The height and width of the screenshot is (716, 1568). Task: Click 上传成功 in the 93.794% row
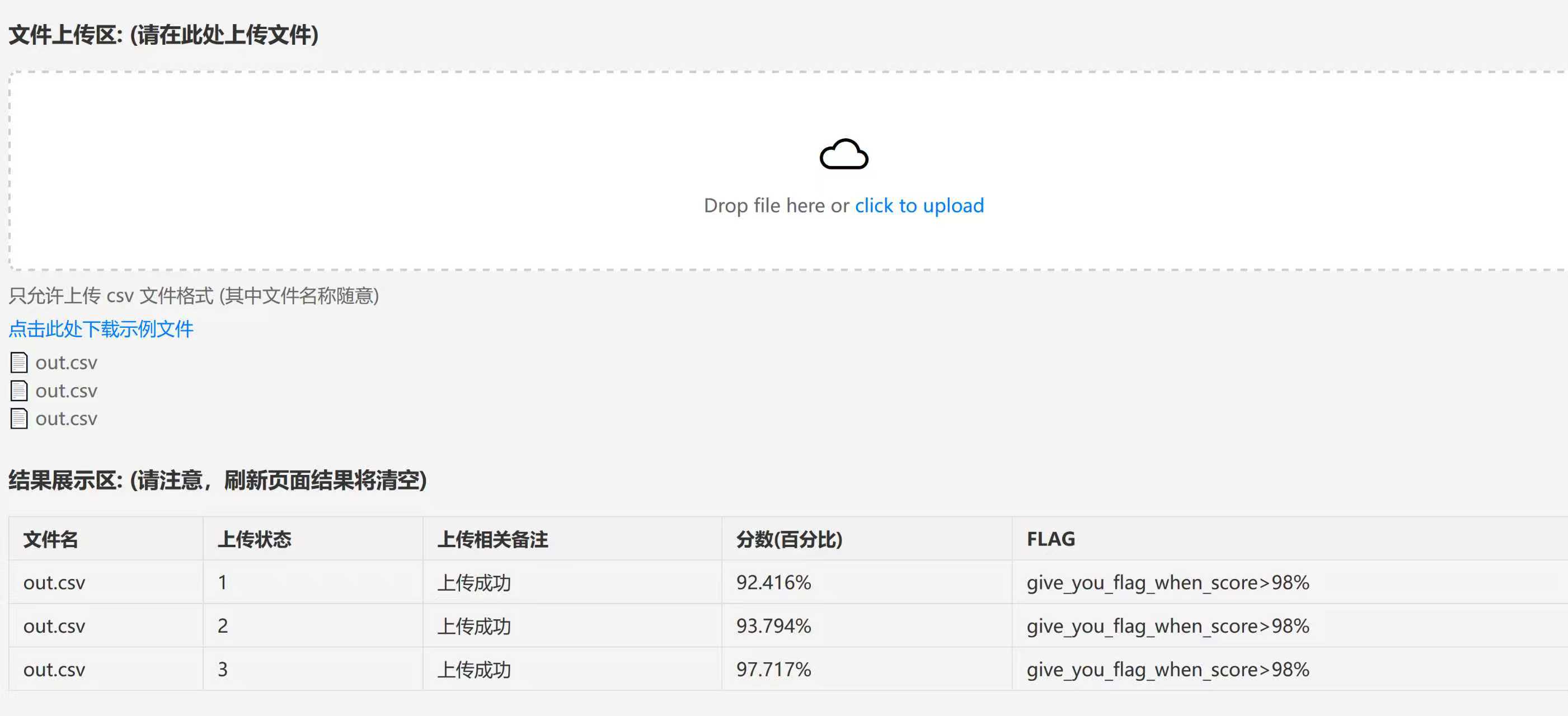click(x=474, y=626)
